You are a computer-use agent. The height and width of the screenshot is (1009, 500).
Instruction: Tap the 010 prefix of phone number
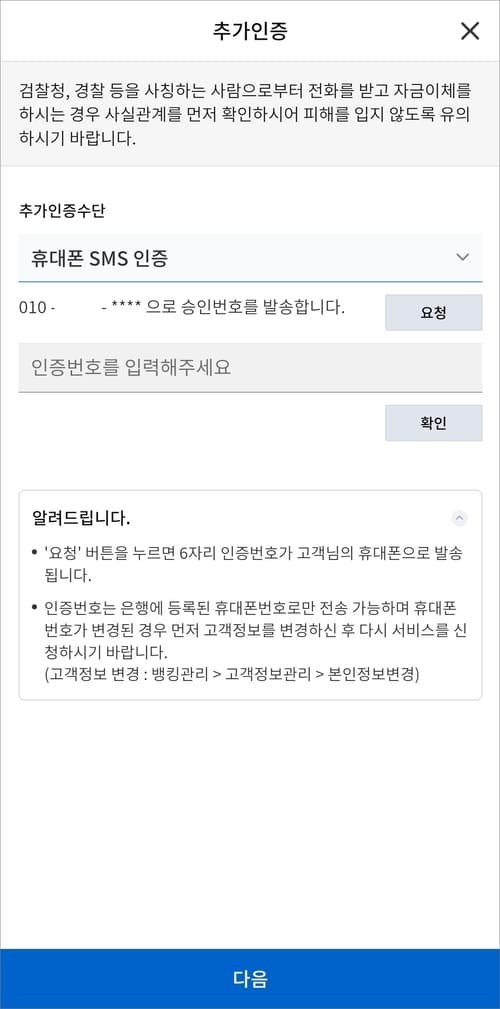tap(37, 308)
